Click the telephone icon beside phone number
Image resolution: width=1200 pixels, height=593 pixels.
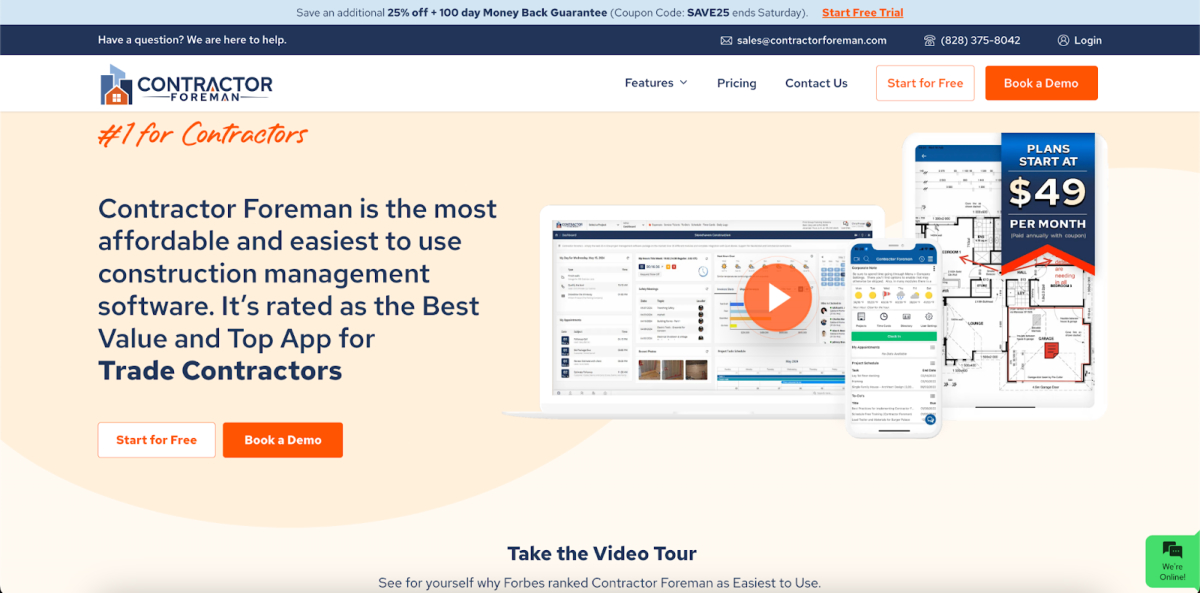pyautogui.click(x=930, y=40)
